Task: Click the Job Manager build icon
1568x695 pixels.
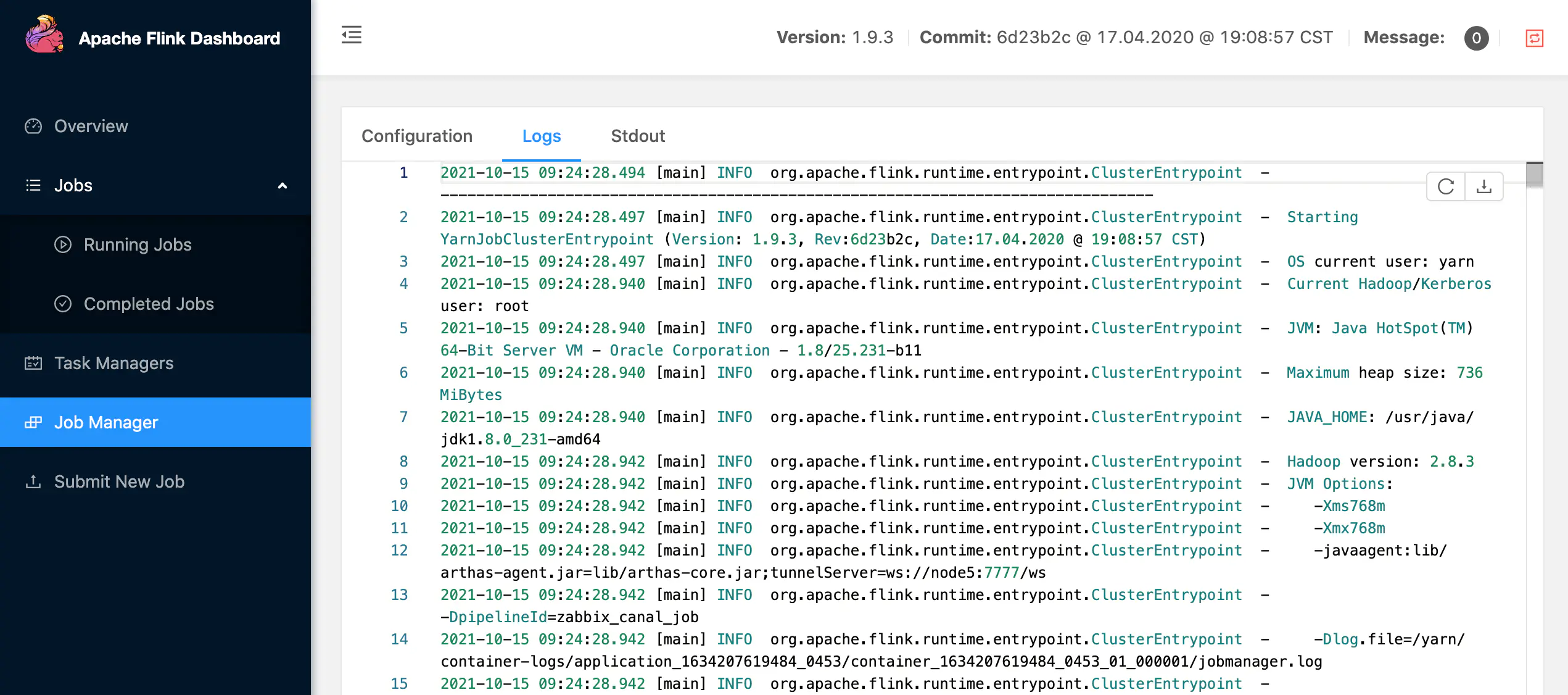Action: (33, 422)
